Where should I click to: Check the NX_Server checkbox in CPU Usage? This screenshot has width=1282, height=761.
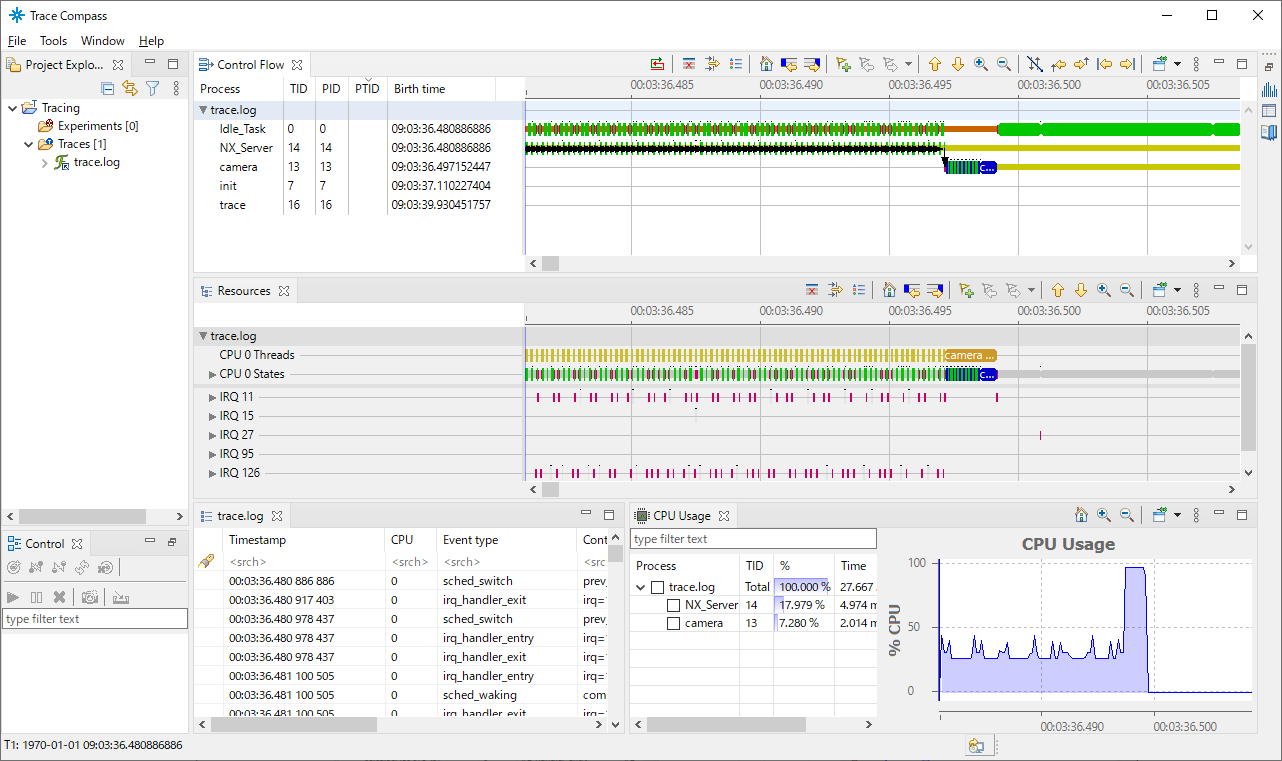pos(675,605)
